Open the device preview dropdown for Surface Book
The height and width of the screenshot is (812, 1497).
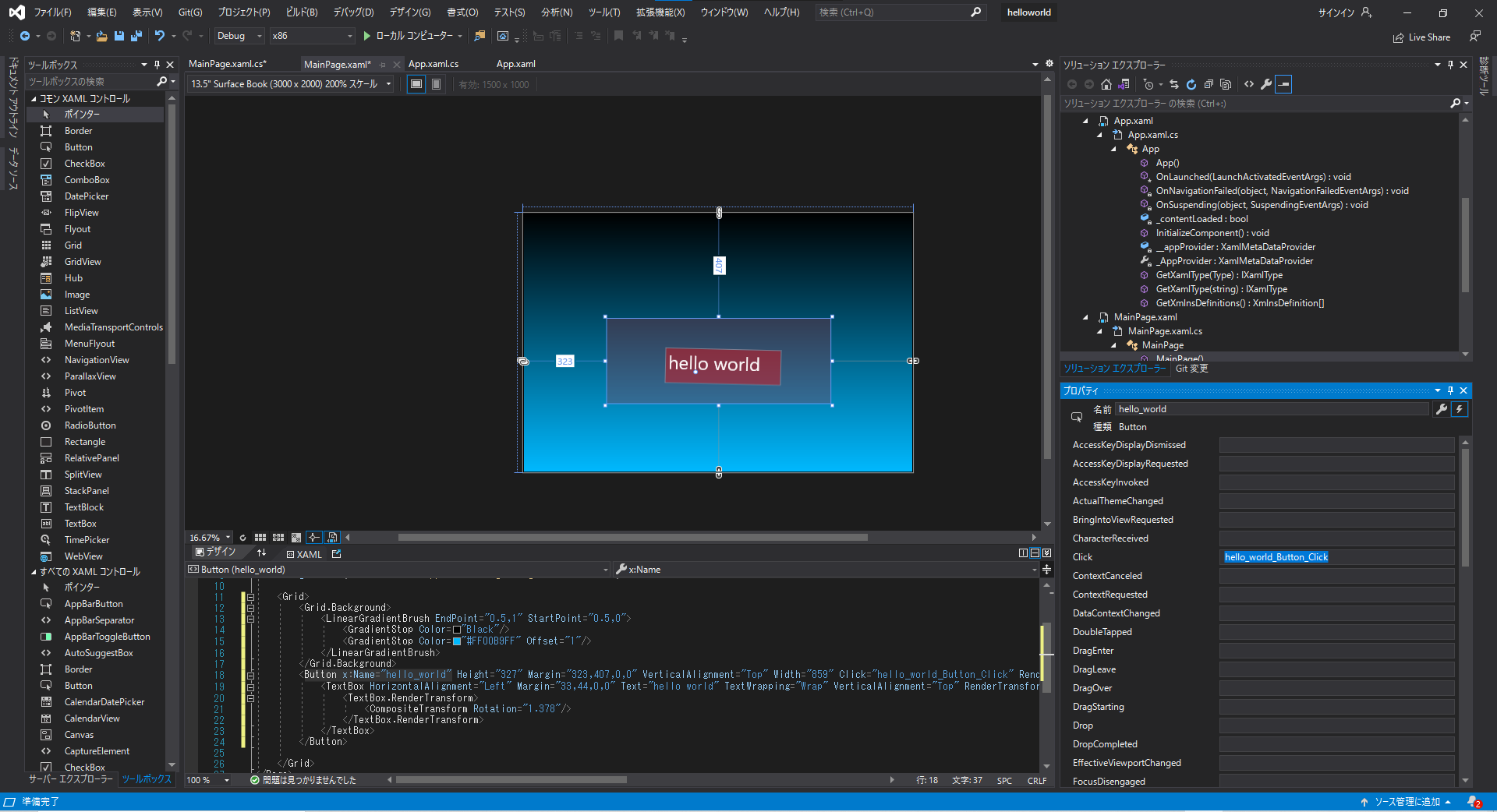click(x=388, y=84)
